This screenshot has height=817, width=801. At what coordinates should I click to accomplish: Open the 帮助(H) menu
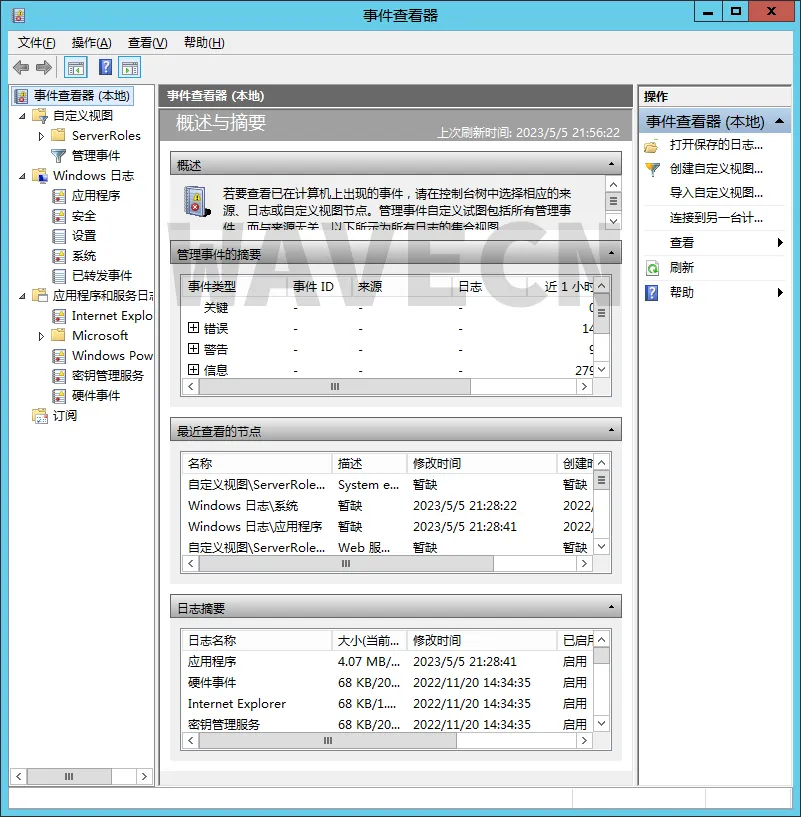(x=204, y=43)
